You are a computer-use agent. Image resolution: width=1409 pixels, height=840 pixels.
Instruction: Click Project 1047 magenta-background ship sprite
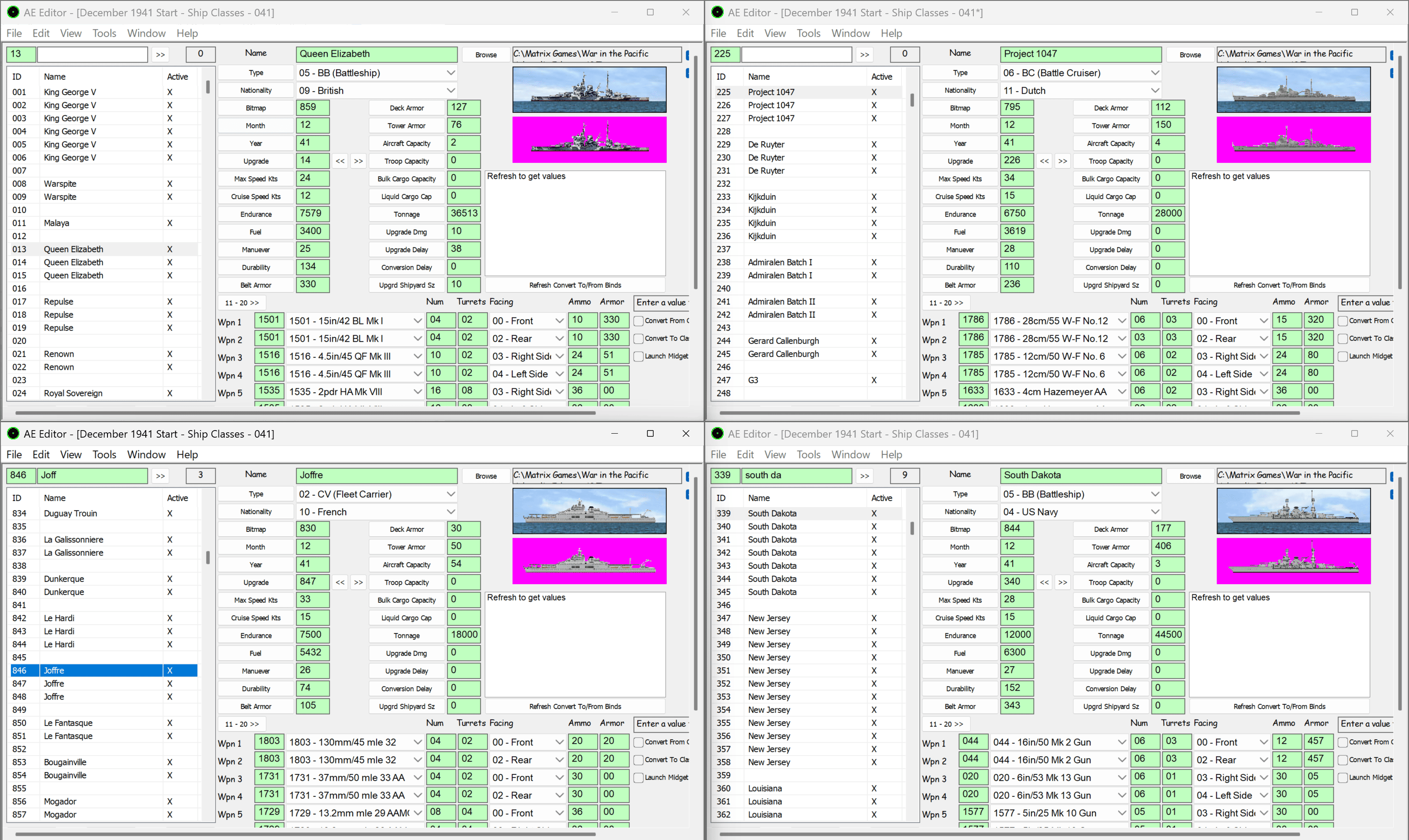click(1294, 139)
